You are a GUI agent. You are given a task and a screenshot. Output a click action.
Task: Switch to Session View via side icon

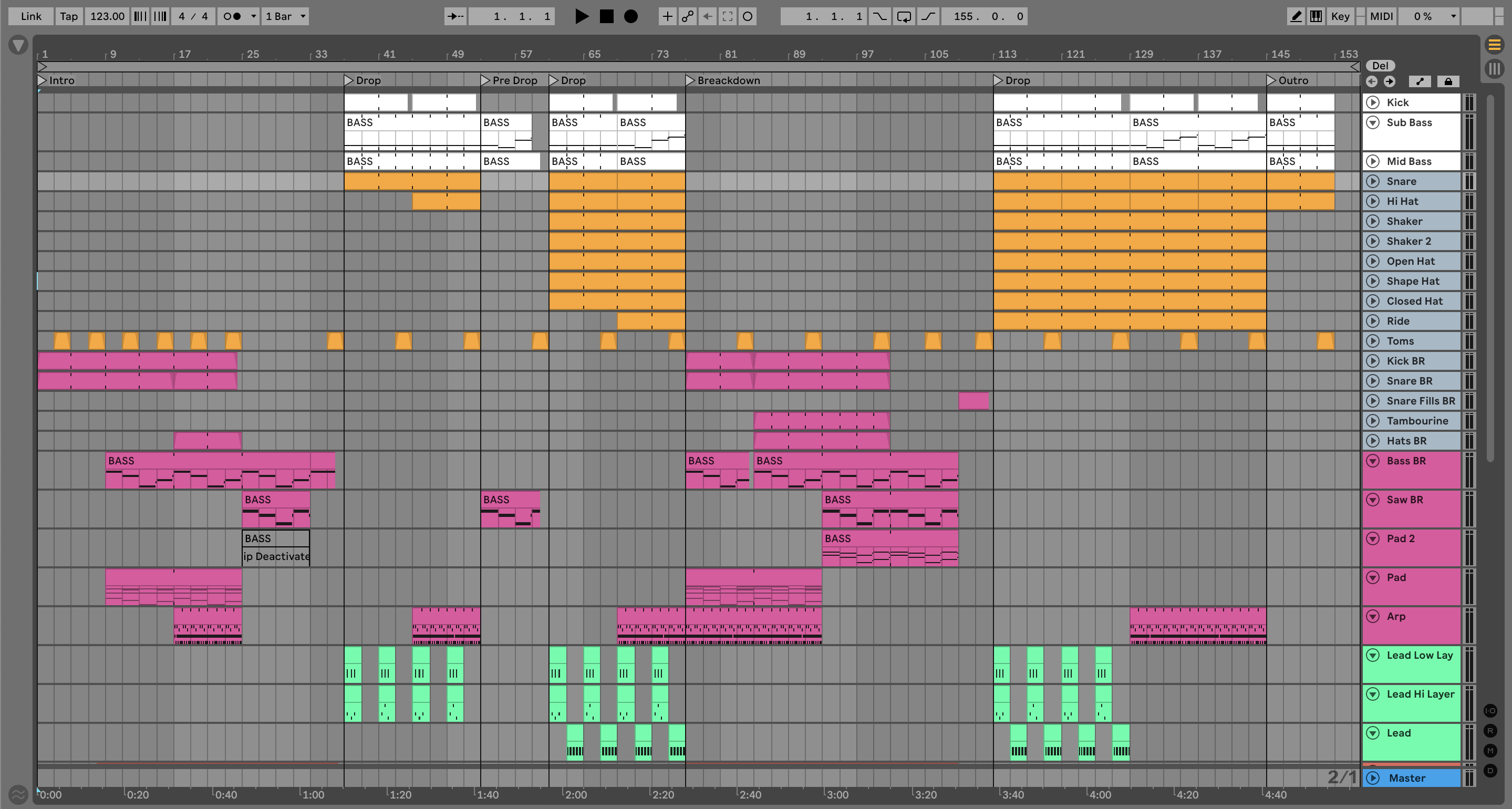click(x=1494, y=68)
